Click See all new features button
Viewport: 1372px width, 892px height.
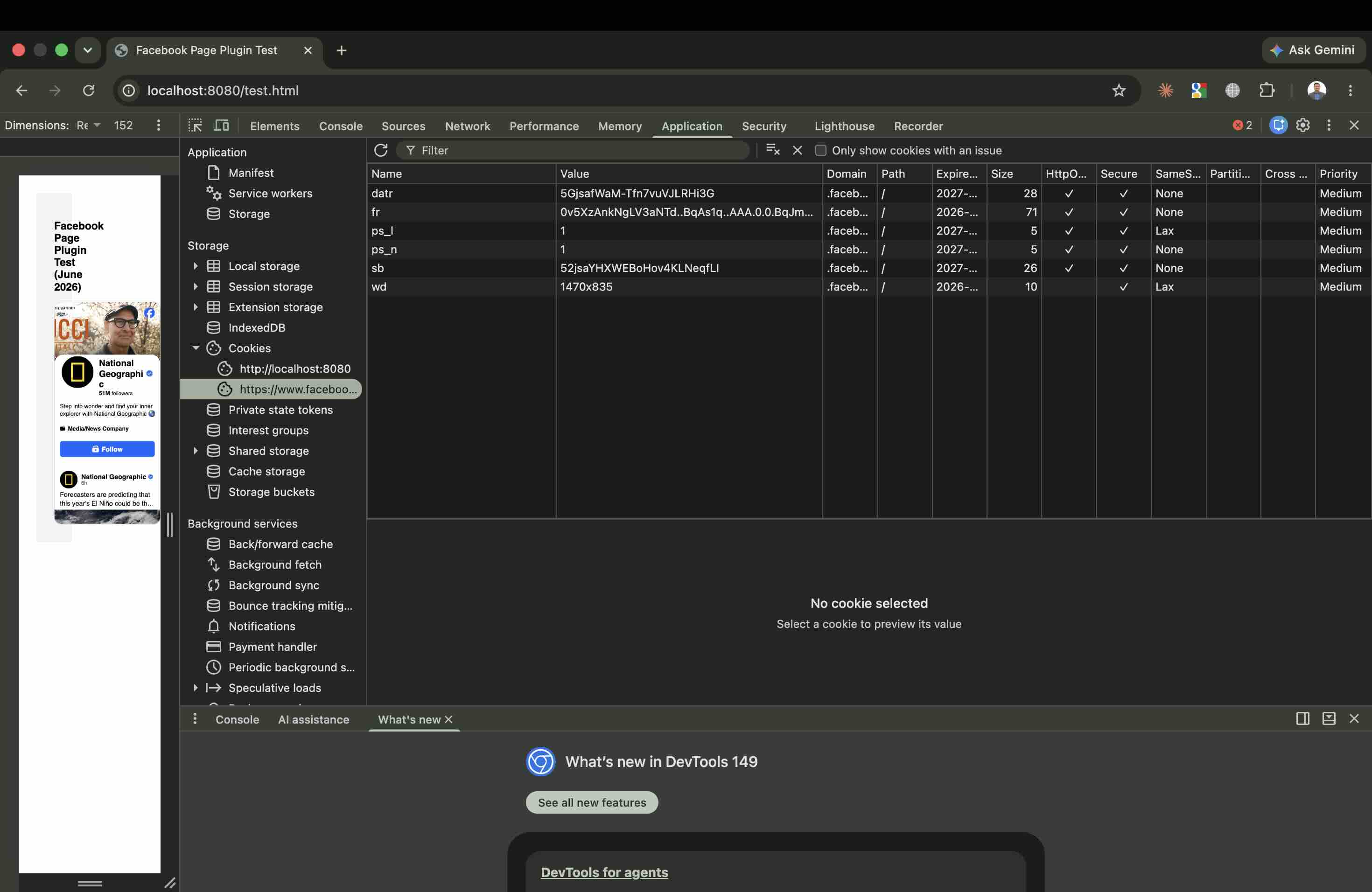(x=591, y=802)
